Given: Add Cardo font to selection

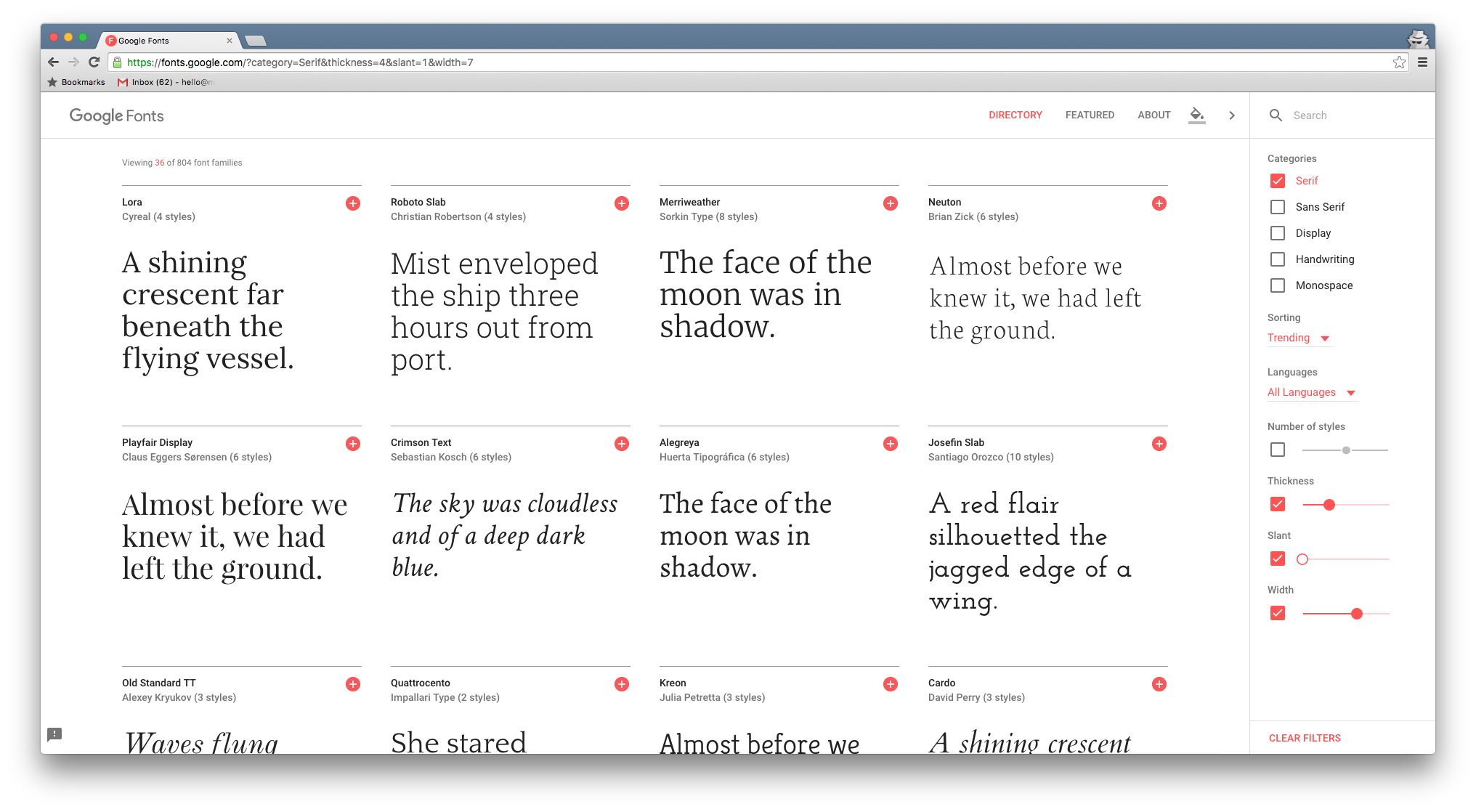Looking at the screenshot, I should point(1159,684).
